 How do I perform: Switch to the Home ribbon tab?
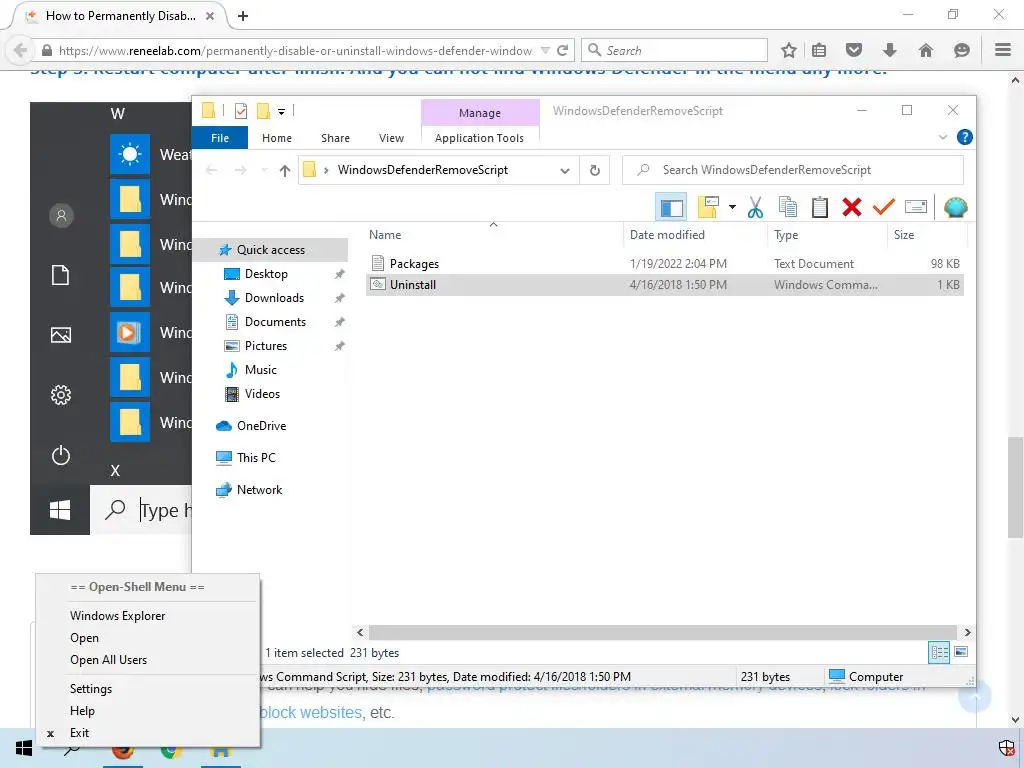[277, 138]
